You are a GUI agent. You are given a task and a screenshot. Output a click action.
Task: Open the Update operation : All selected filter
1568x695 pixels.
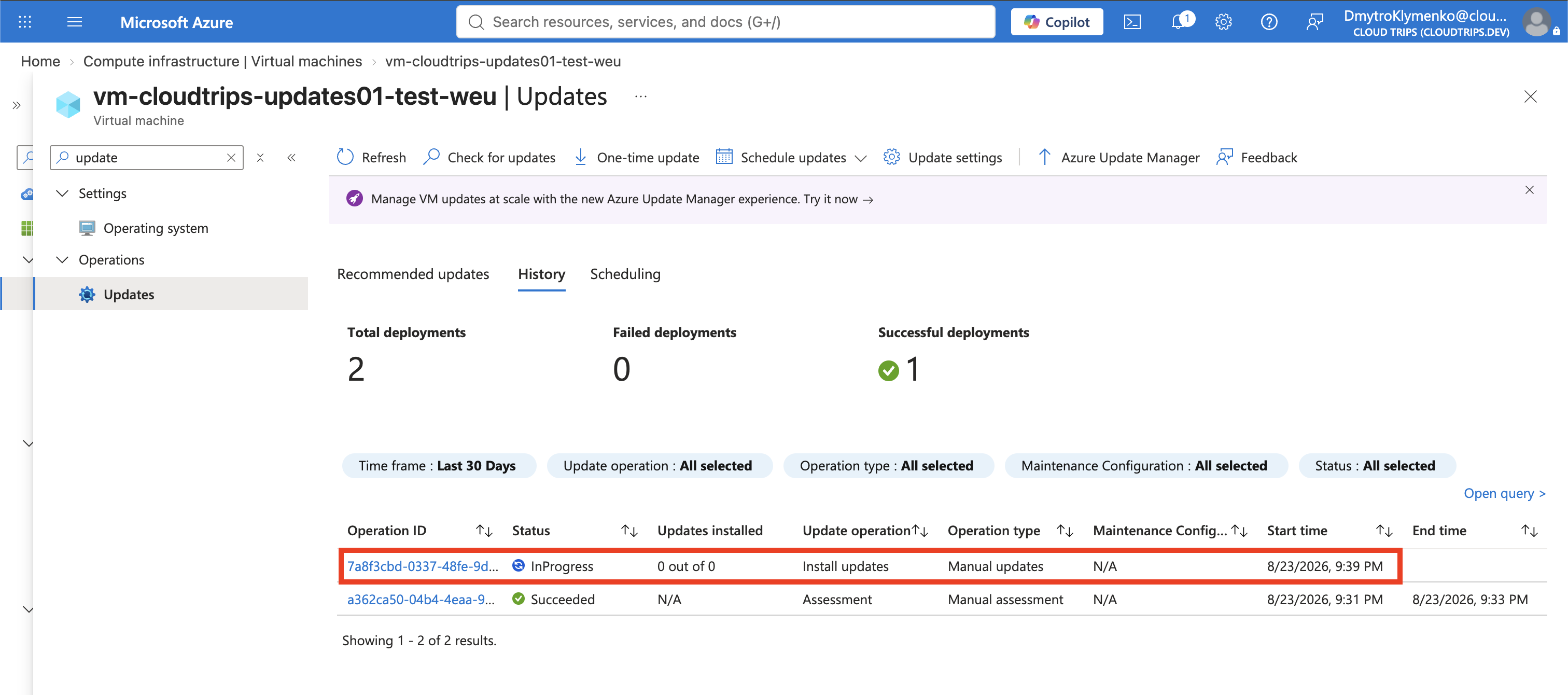[659, 466]
